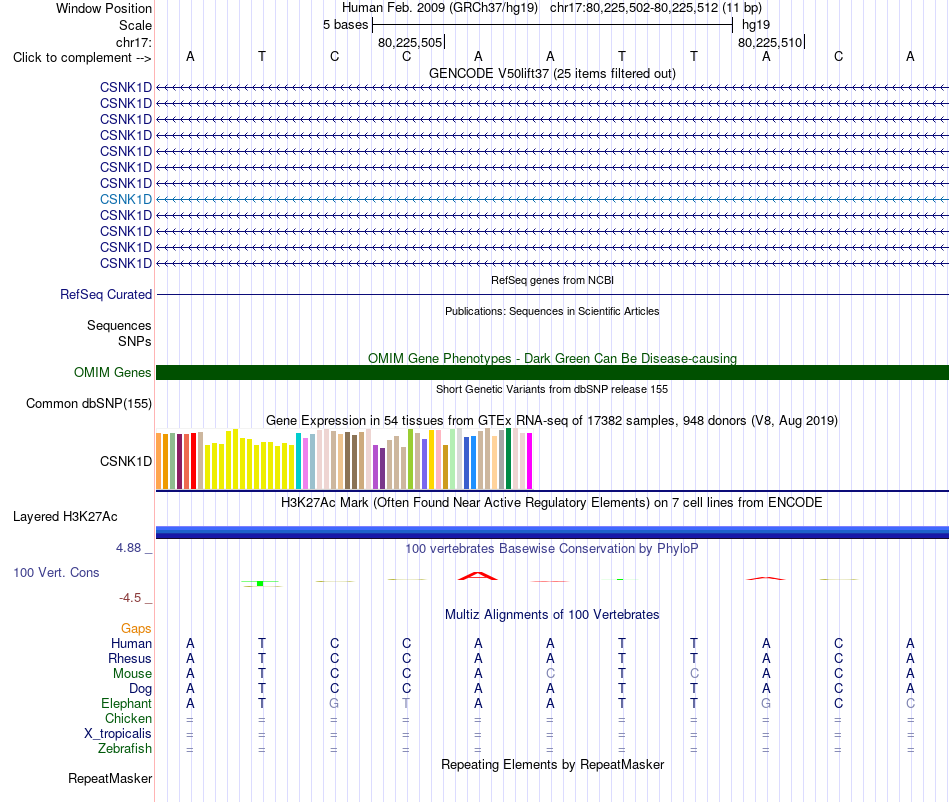Click the '5 bases' scale bar label
950x802 pixels.
tap(345, 25)
